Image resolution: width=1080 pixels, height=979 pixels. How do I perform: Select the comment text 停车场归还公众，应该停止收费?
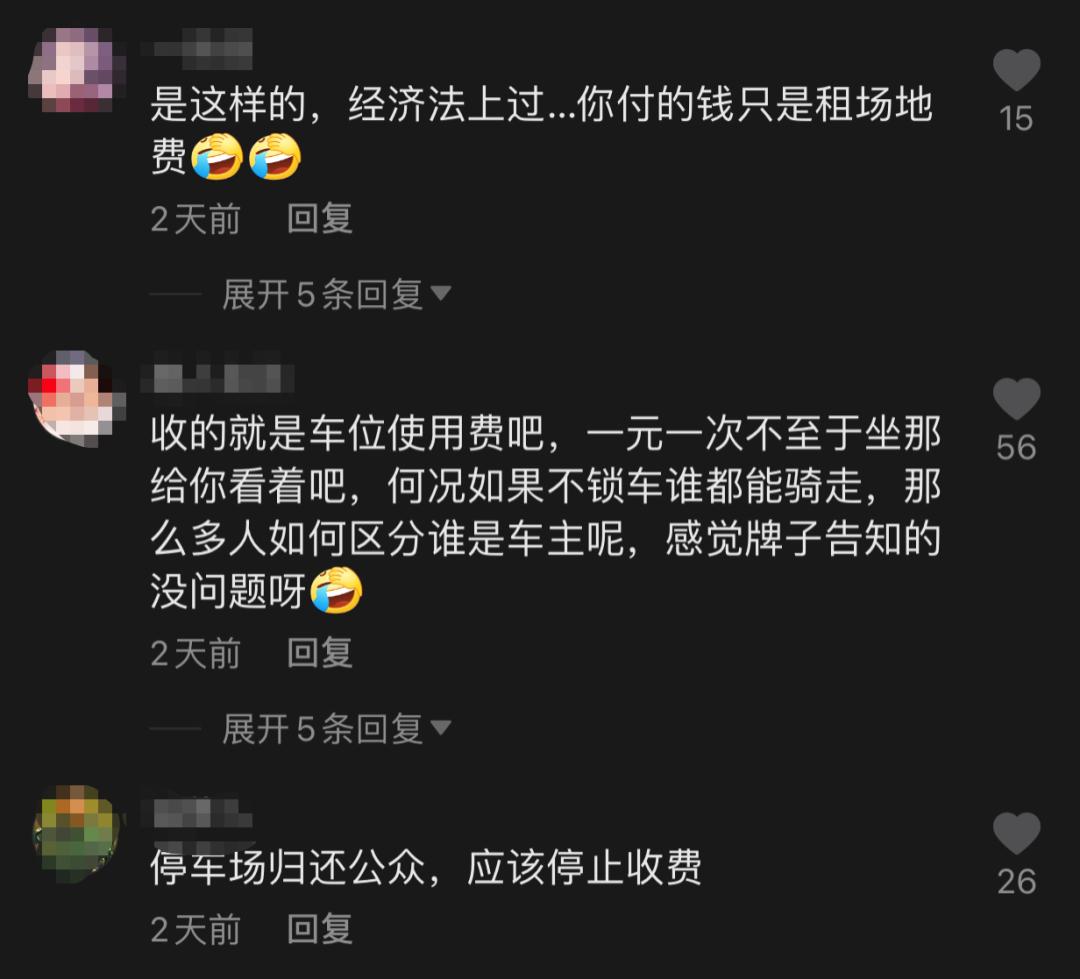(x=426, y=867)
